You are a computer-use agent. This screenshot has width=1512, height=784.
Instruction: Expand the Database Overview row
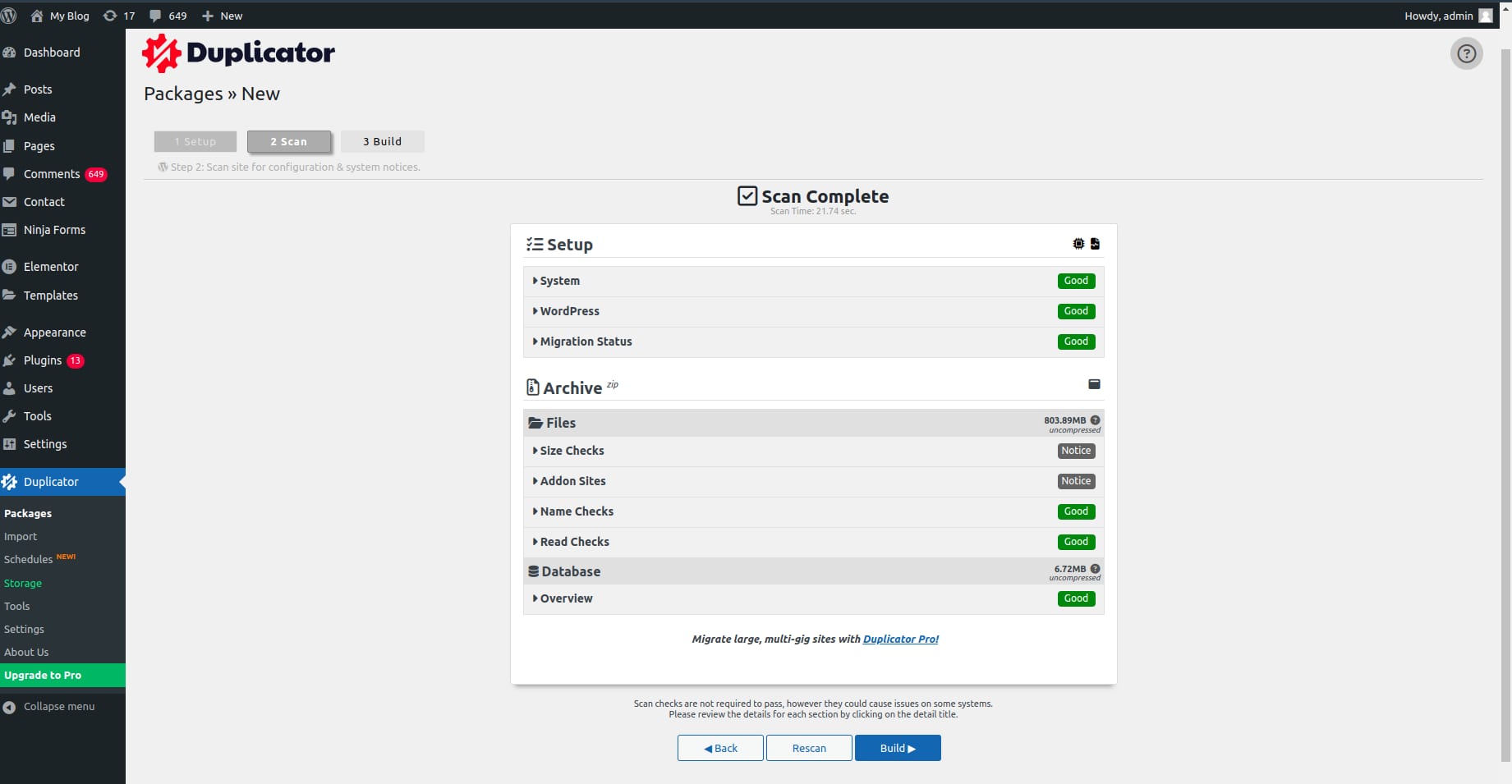coord(566,598)
